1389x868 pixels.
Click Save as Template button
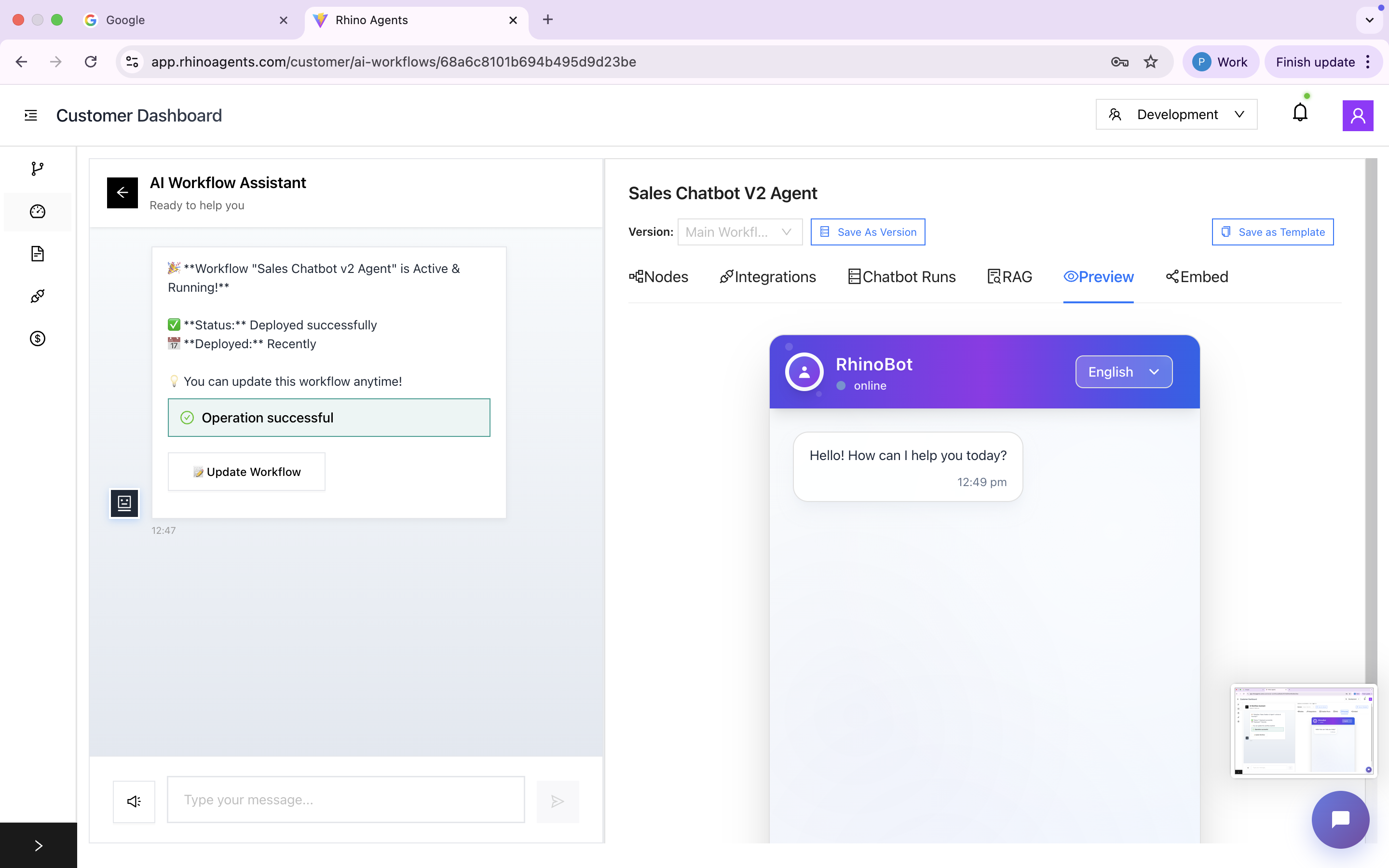coord(1272,232)
